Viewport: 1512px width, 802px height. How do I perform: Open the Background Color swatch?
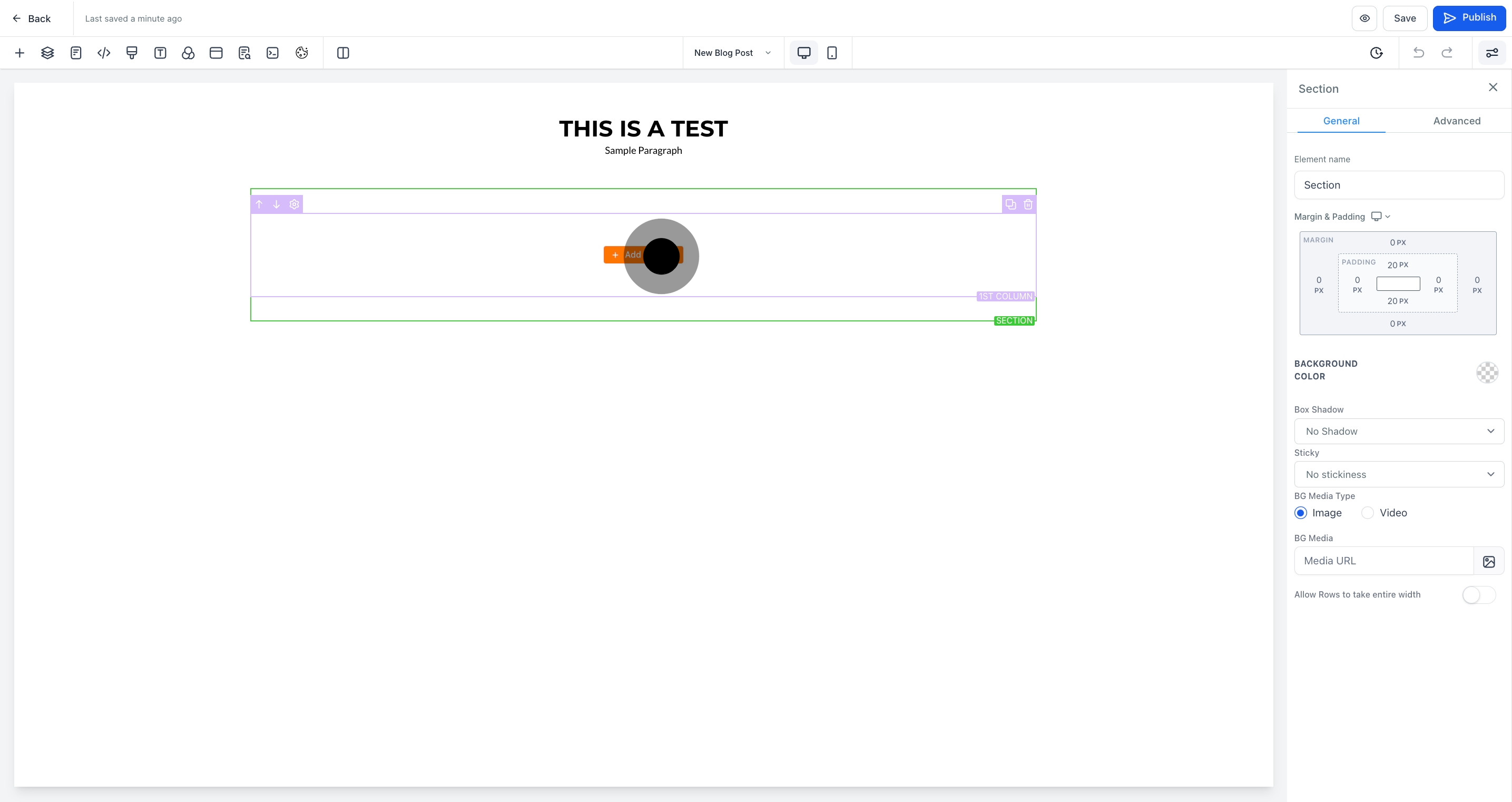pyautogui.click(x=1487, y=372)
